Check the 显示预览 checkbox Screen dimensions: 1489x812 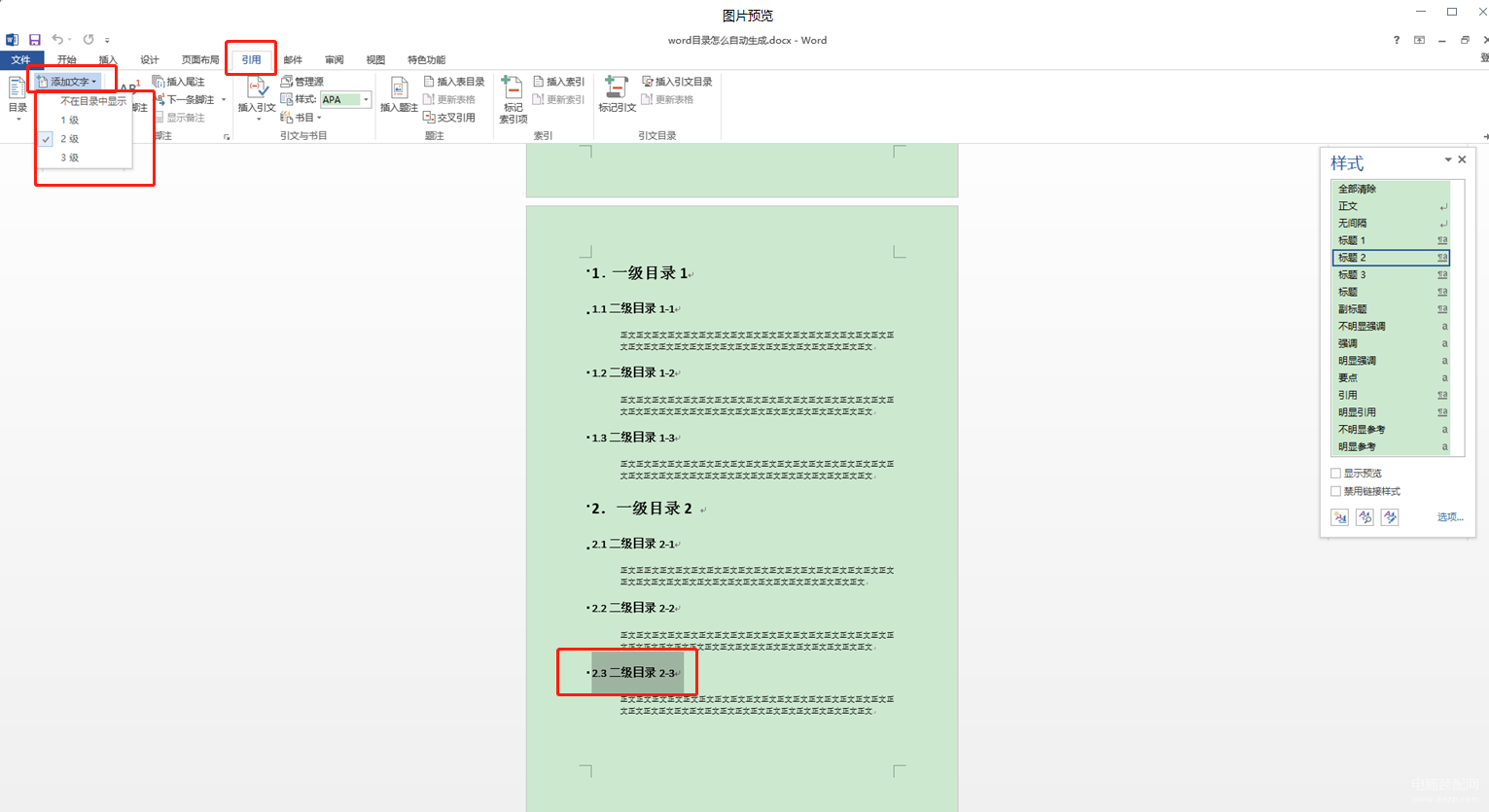click(1336, 474)
